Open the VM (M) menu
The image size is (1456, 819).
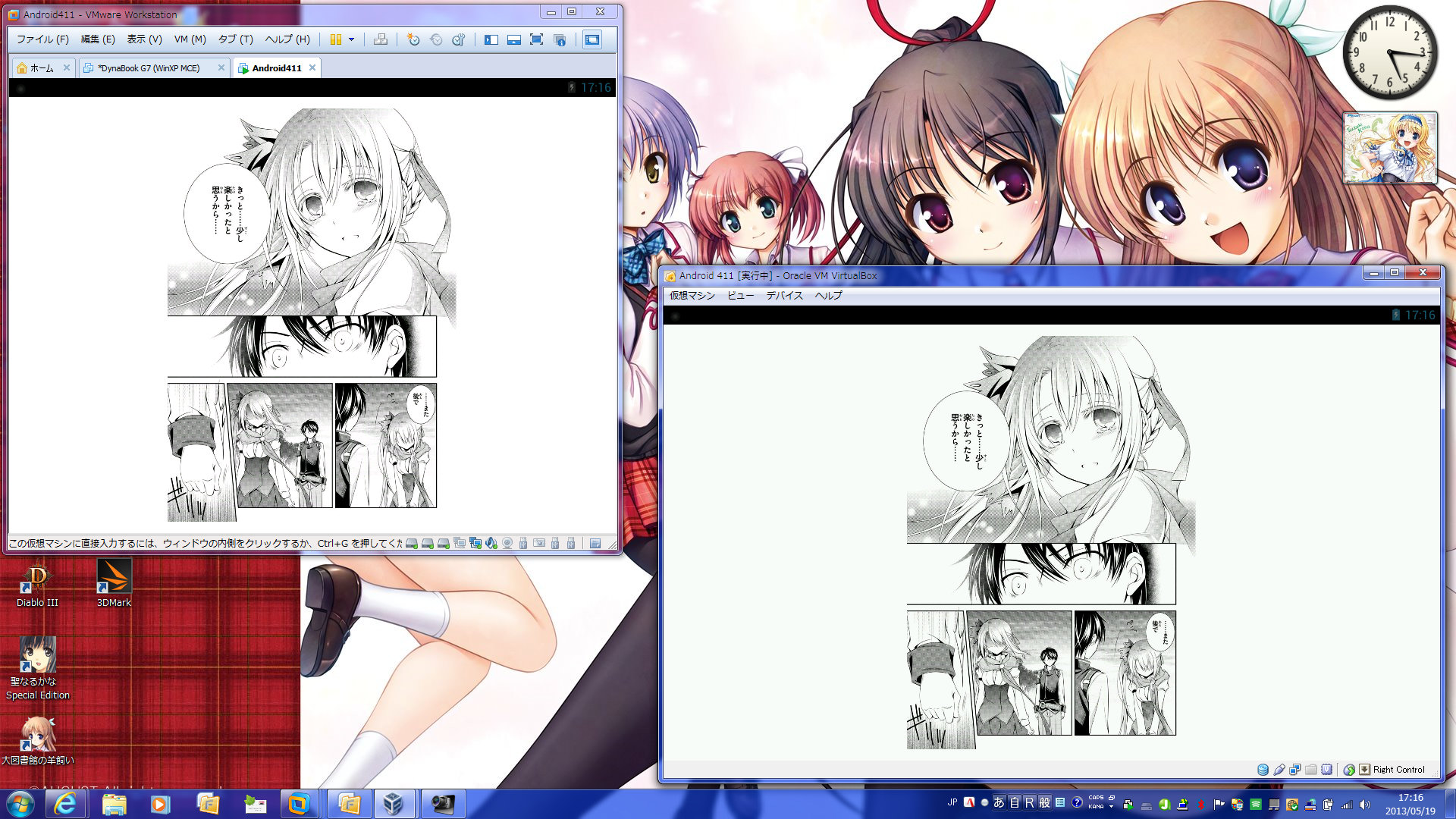tap(190, 39)
